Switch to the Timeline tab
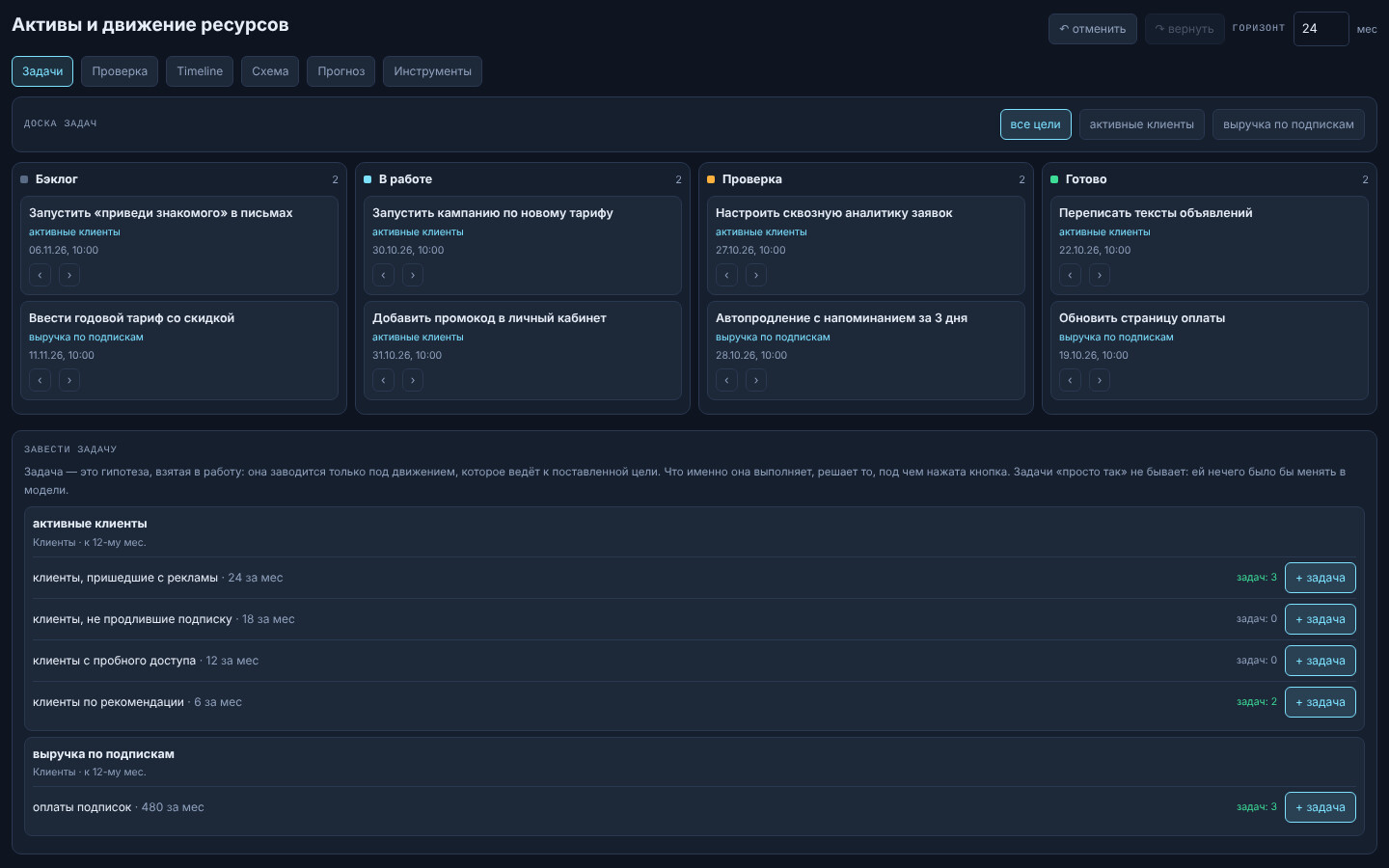The height and width of the screenshot is (868, 1389). [200, 71]
